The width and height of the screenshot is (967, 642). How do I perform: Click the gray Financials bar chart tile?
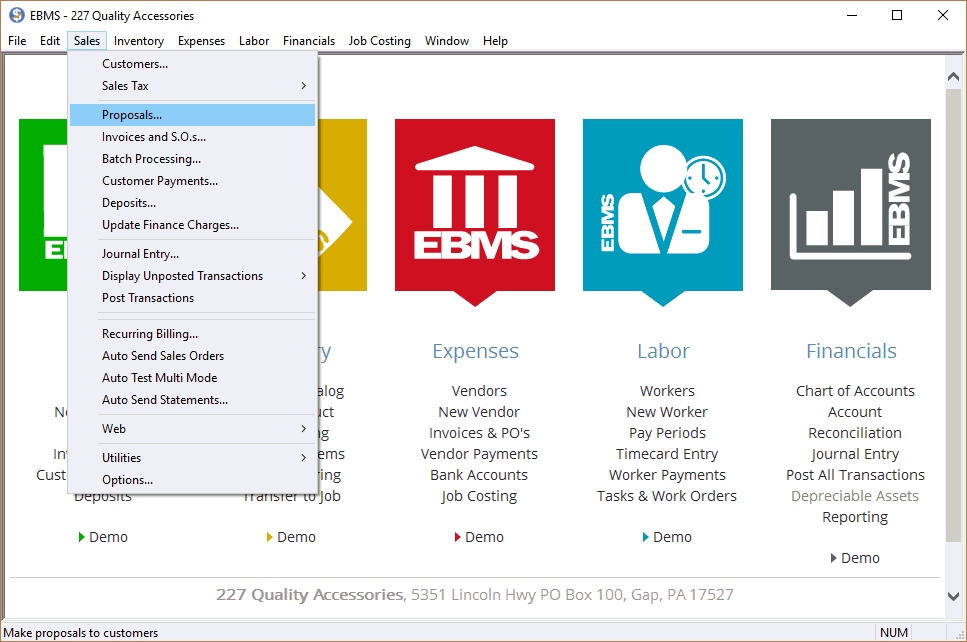pos(850,212)
